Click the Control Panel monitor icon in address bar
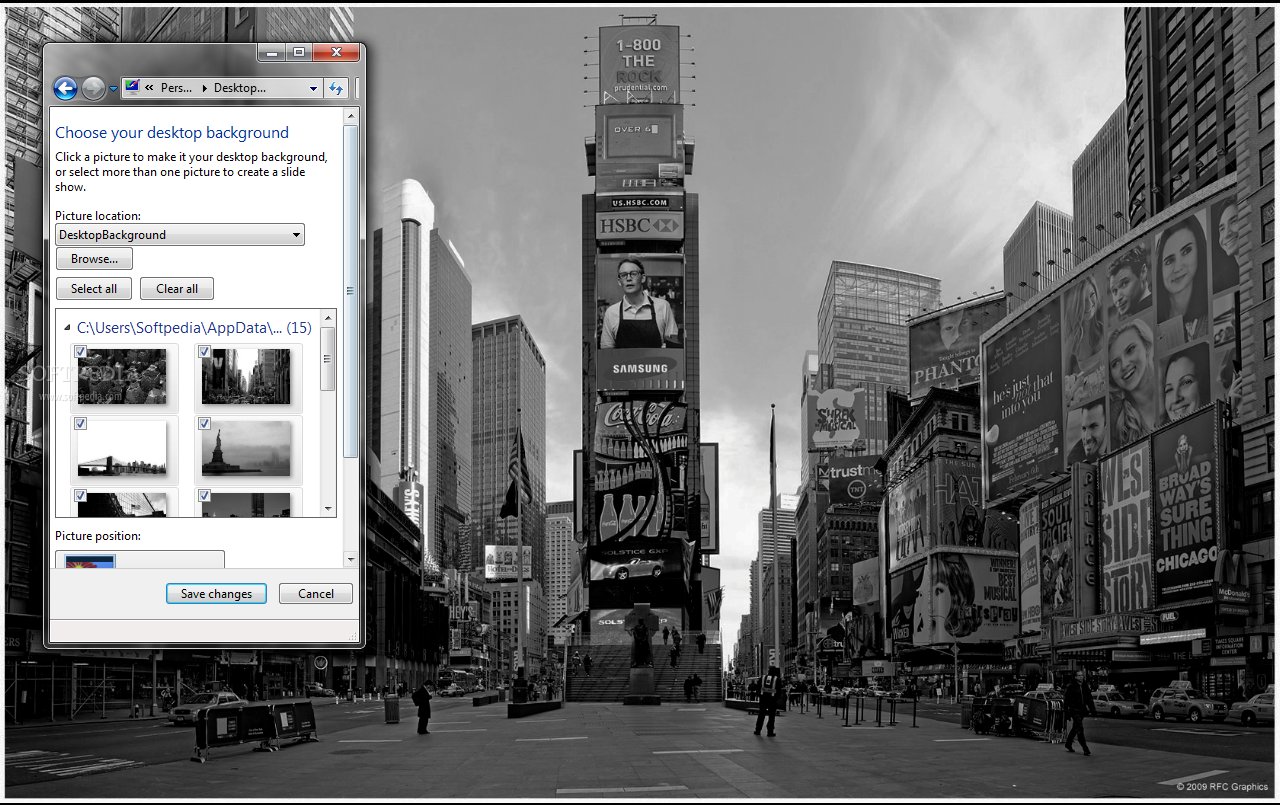Viewport: 1280px width, 805px height. click(x=132, y=87)
